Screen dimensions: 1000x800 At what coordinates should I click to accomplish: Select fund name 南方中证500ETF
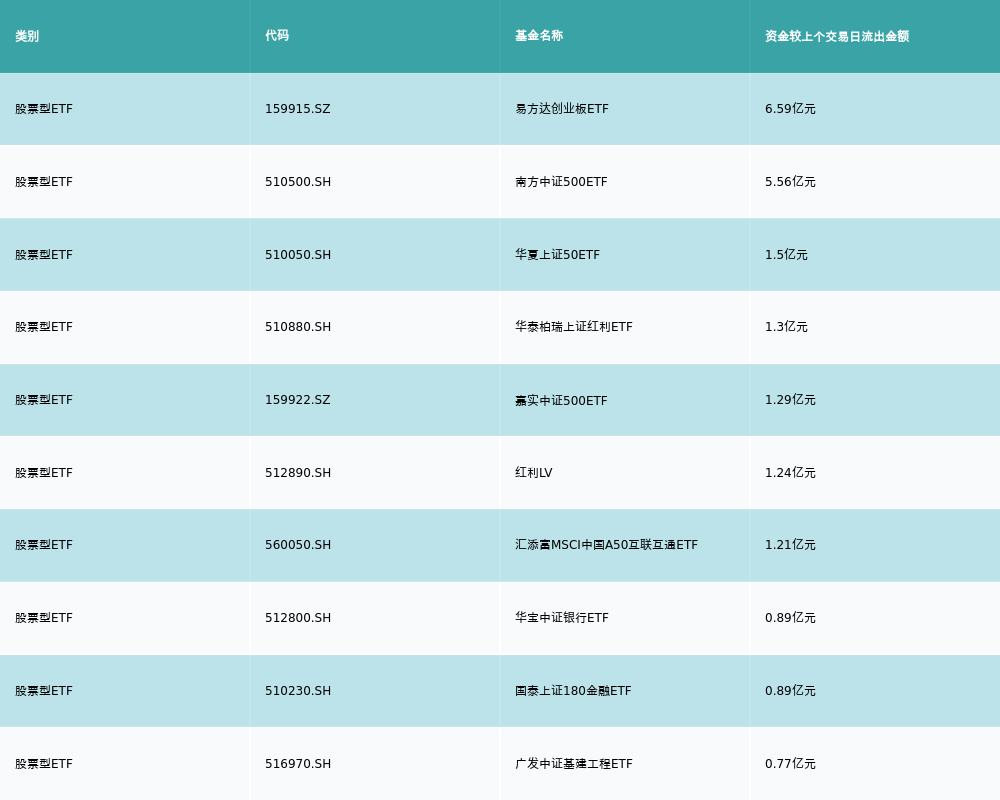pyautogui.click(x=561, y=182)
